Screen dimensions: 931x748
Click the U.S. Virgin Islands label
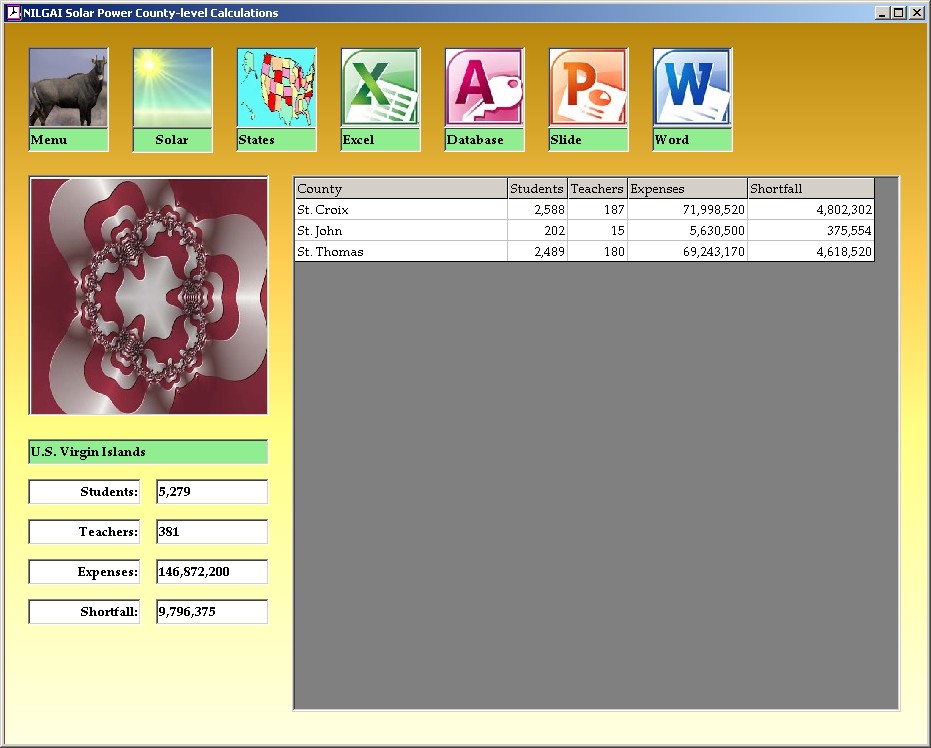pyautogui.click(x=148, y=452)
